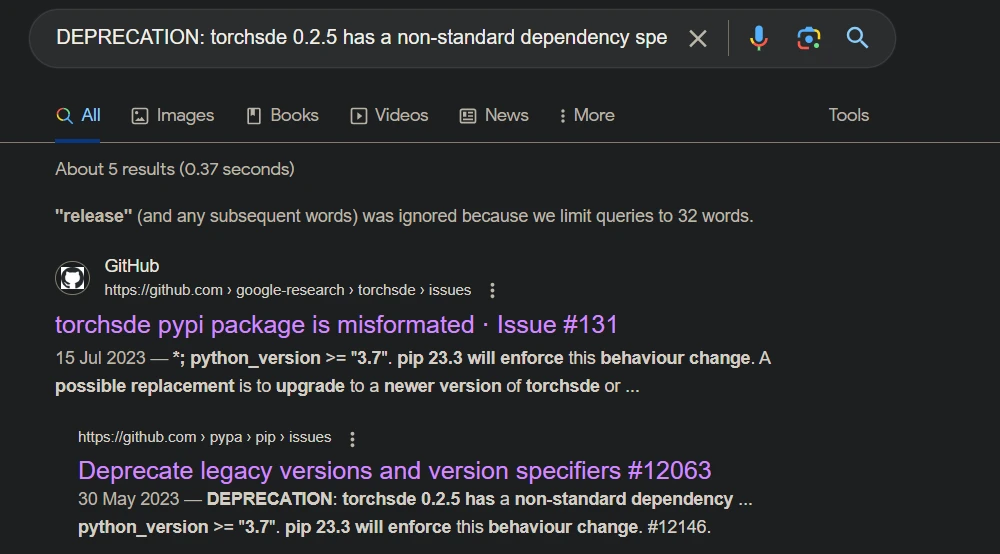The image size is (1000, 554).
Task: Switch to the News tab
Action: 494,115
